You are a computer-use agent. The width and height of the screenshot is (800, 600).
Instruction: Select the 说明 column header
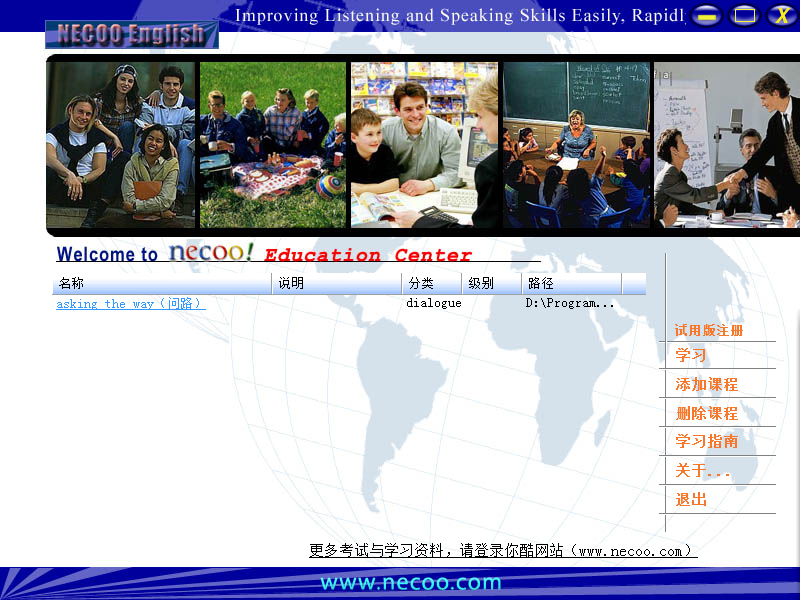[x=337, y=283]
